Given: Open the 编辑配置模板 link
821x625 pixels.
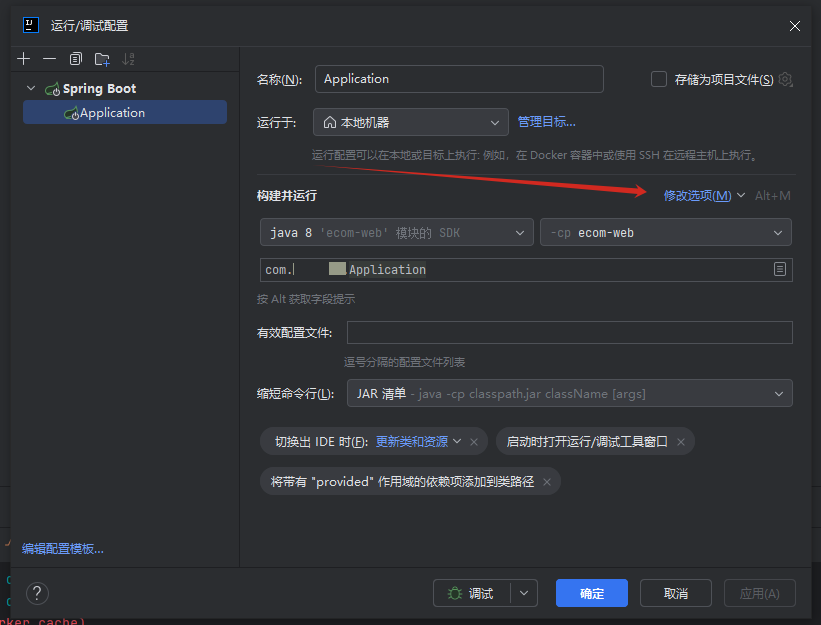Looking at the screenshot, I should 63,548.
